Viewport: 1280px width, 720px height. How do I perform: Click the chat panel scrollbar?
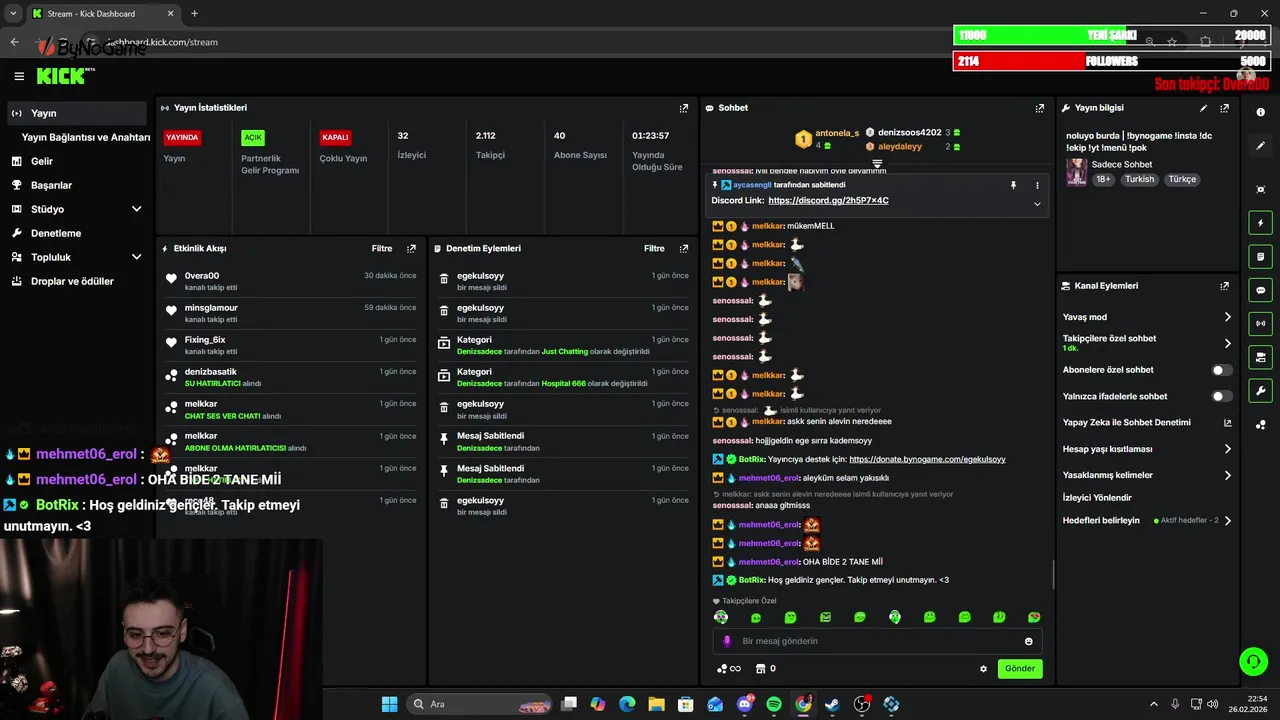pos(1052,575)
